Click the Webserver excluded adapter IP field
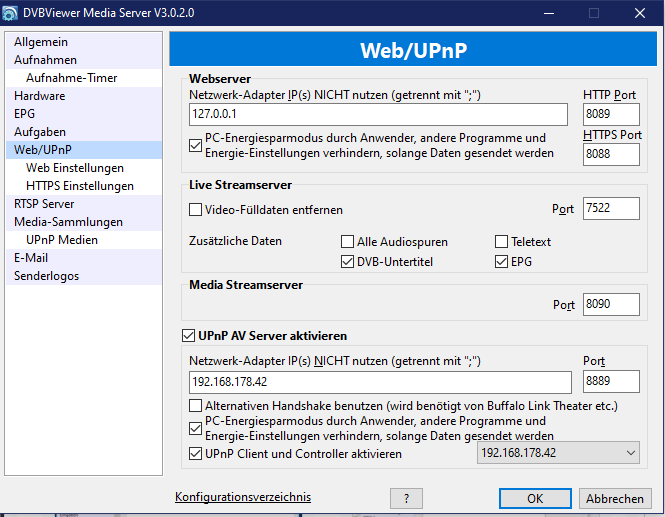This screenshot has width=665, height=517. pos(378,114)
